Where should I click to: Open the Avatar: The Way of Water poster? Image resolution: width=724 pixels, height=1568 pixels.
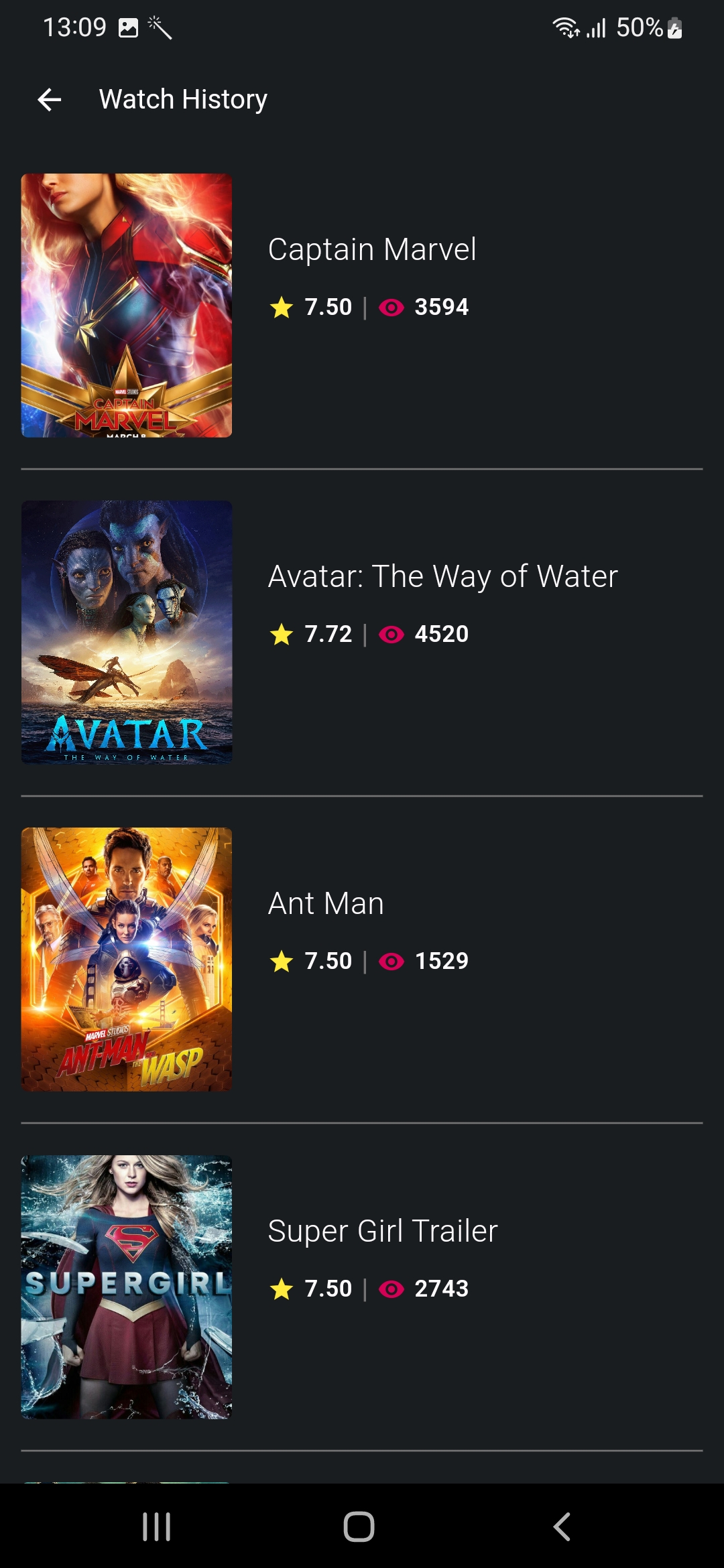click(127, 632)
